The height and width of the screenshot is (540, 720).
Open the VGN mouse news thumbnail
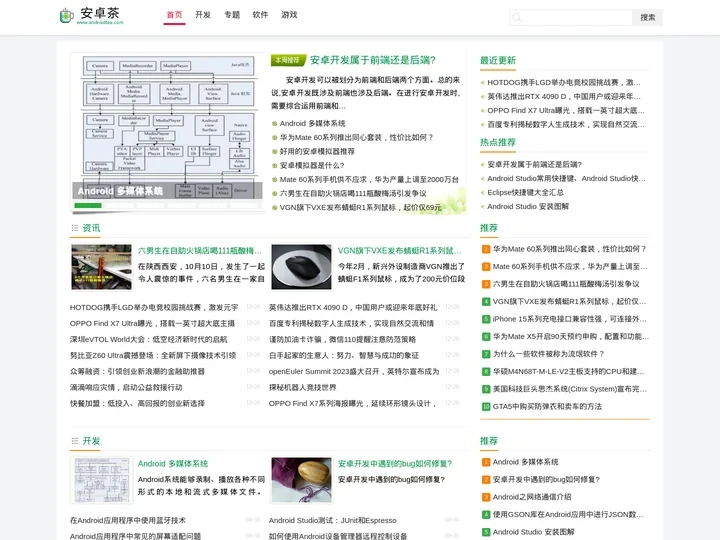301,267
